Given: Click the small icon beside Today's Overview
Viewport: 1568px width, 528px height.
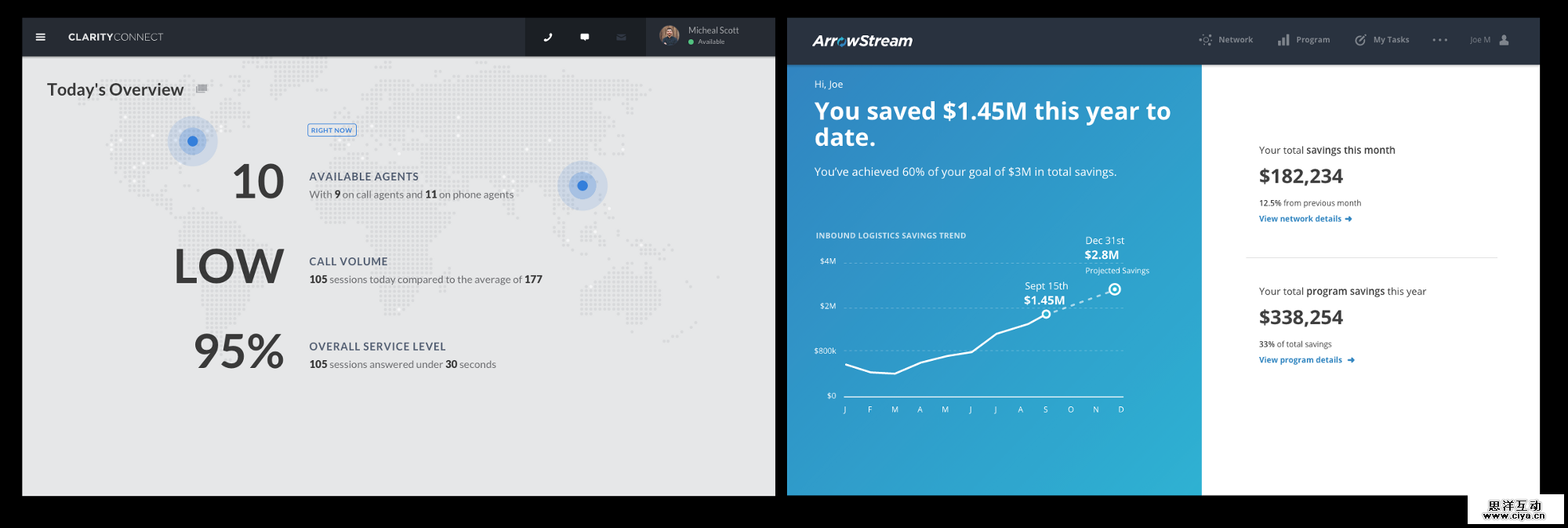Looking at the screenshot, I should pos(201,89).
